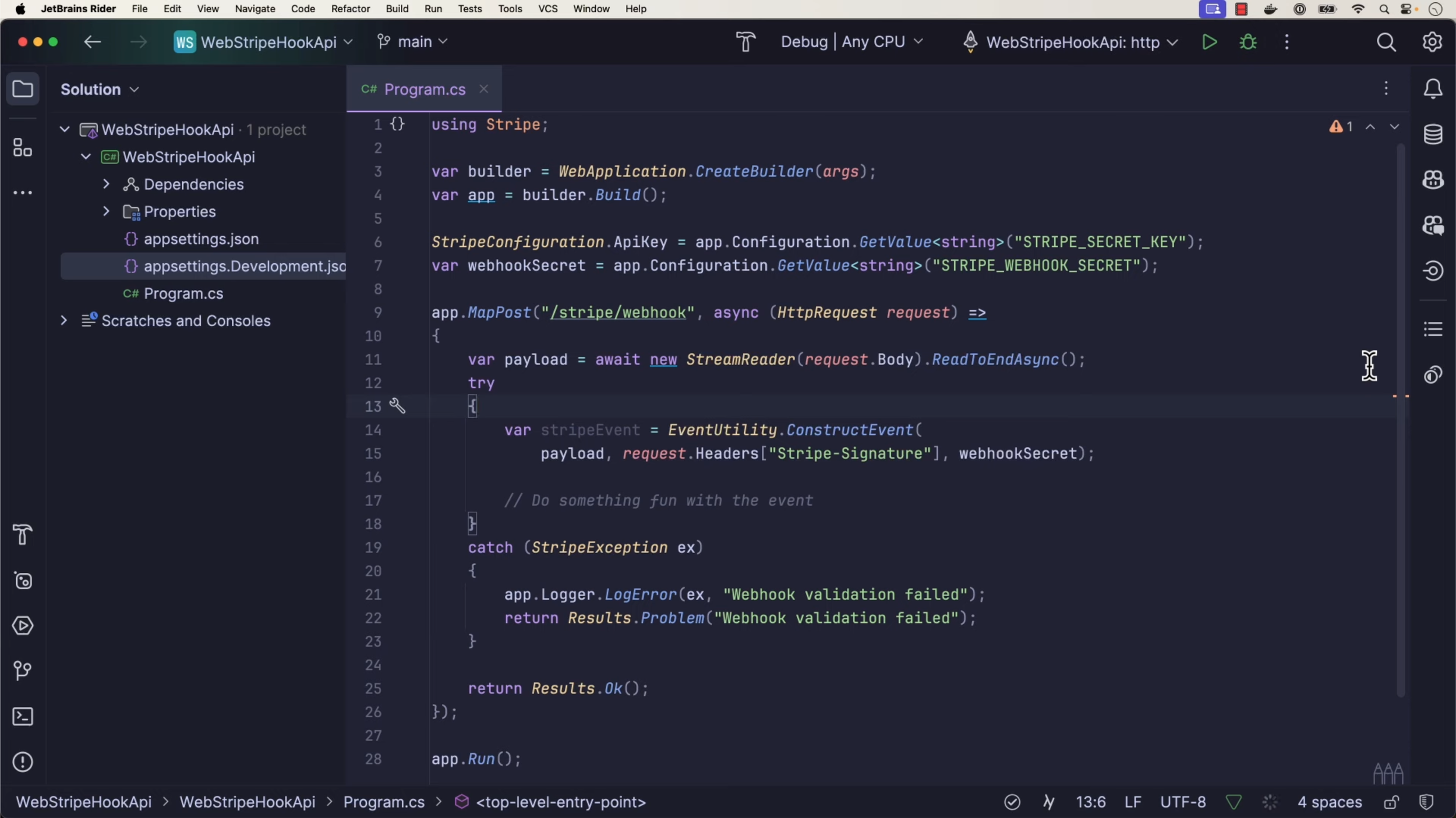The height and width of the screenshot is (818, 1456).
Task: Toggle the power save shield icon in status bar
Action: coord(1426,802)
